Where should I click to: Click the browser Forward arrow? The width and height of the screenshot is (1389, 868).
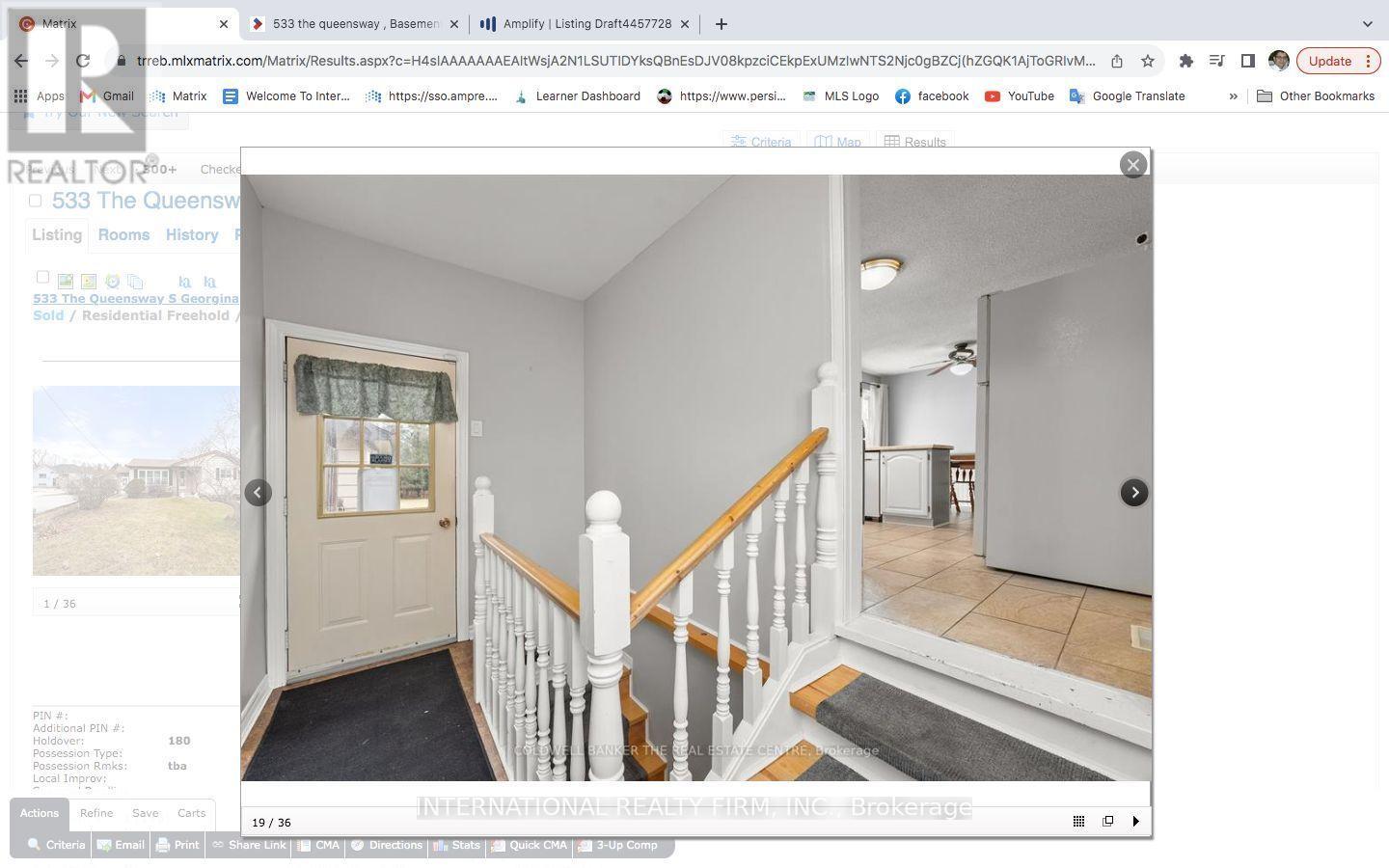point(52,61)
